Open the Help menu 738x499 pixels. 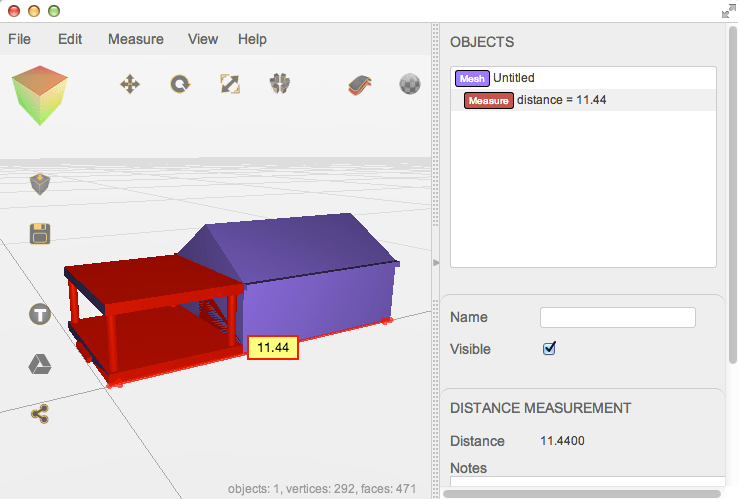(x=252, y=39)
